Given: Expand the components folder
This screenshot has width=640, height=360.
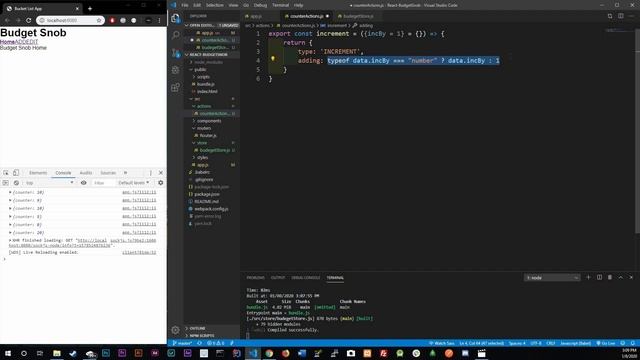Looking at the screenshot, I should [x=209, y=121].
